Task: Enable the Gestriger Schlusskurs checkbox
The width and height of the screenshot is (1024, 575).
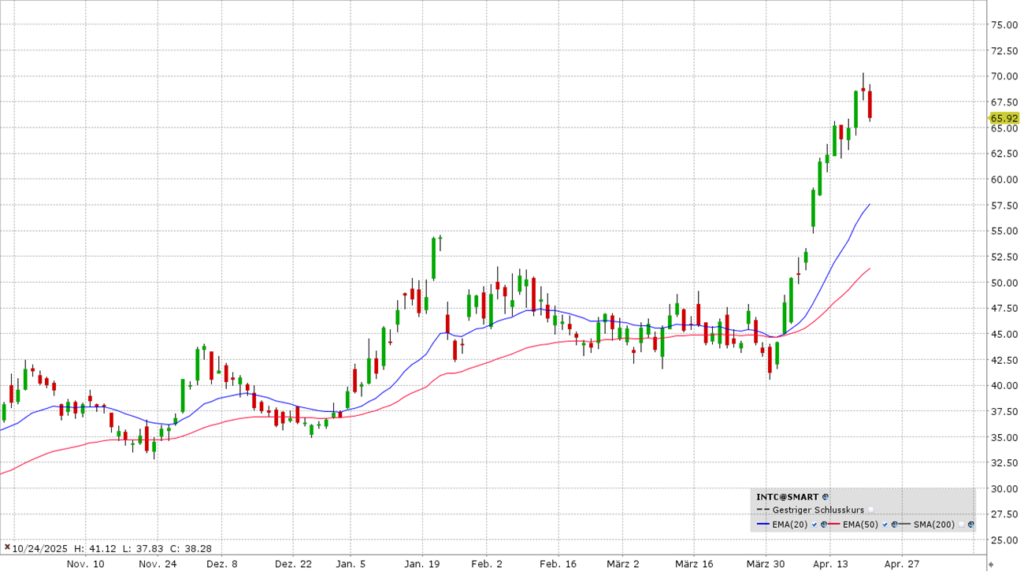Action: pyautogui.click(x=870, y=510)
